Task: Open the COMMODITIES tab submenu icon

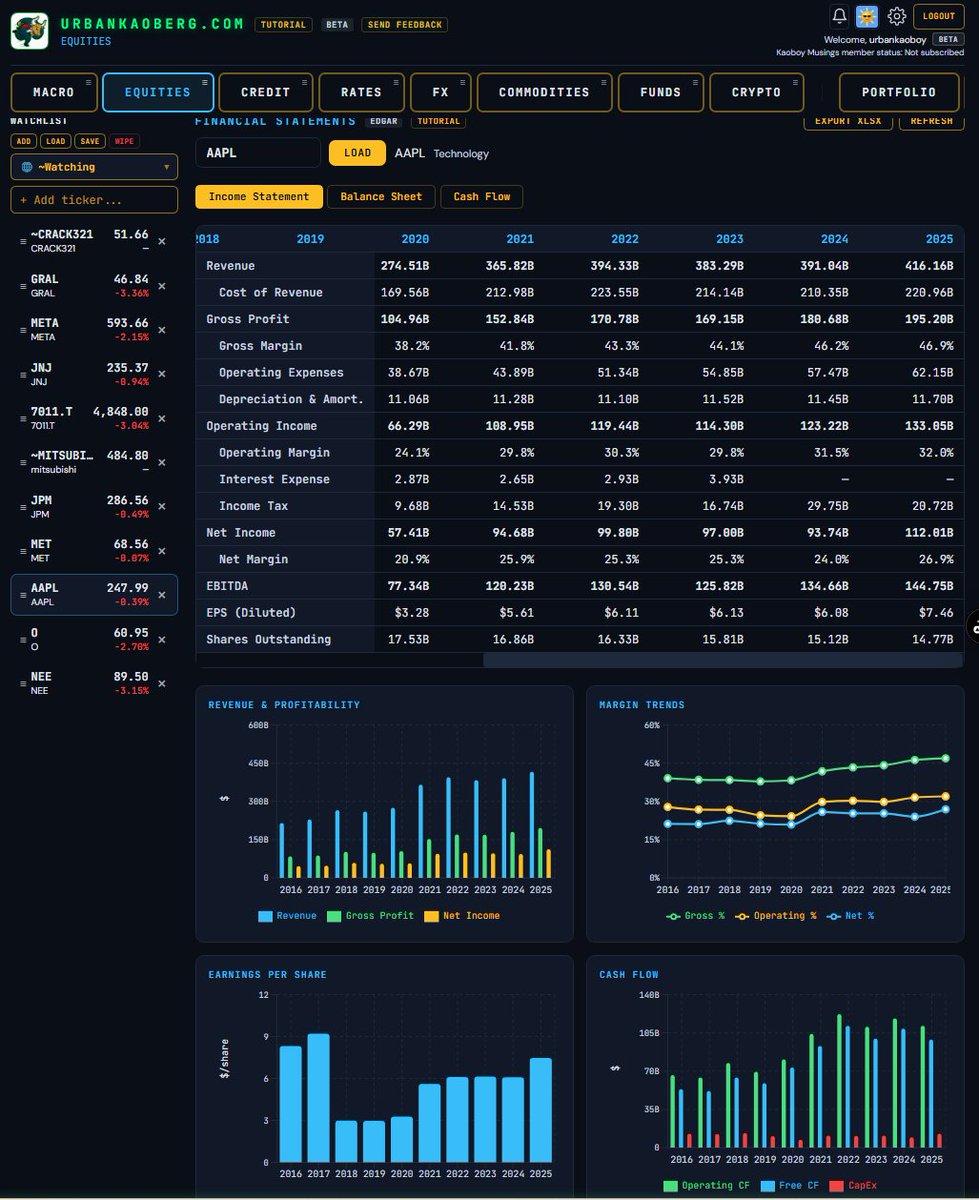Action: pyautogui.click(x=604, y=81)
